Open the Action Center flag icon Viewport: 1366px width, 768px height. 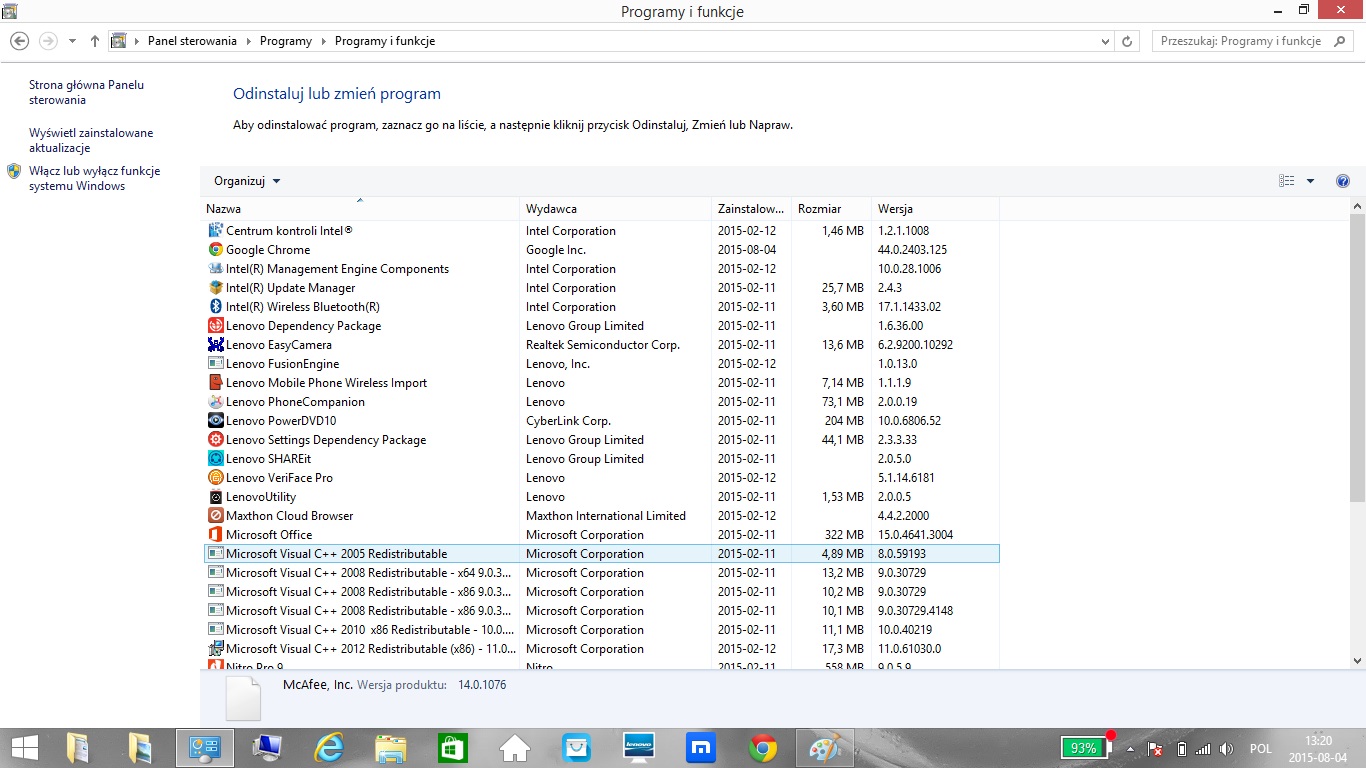pos(1154,749)
